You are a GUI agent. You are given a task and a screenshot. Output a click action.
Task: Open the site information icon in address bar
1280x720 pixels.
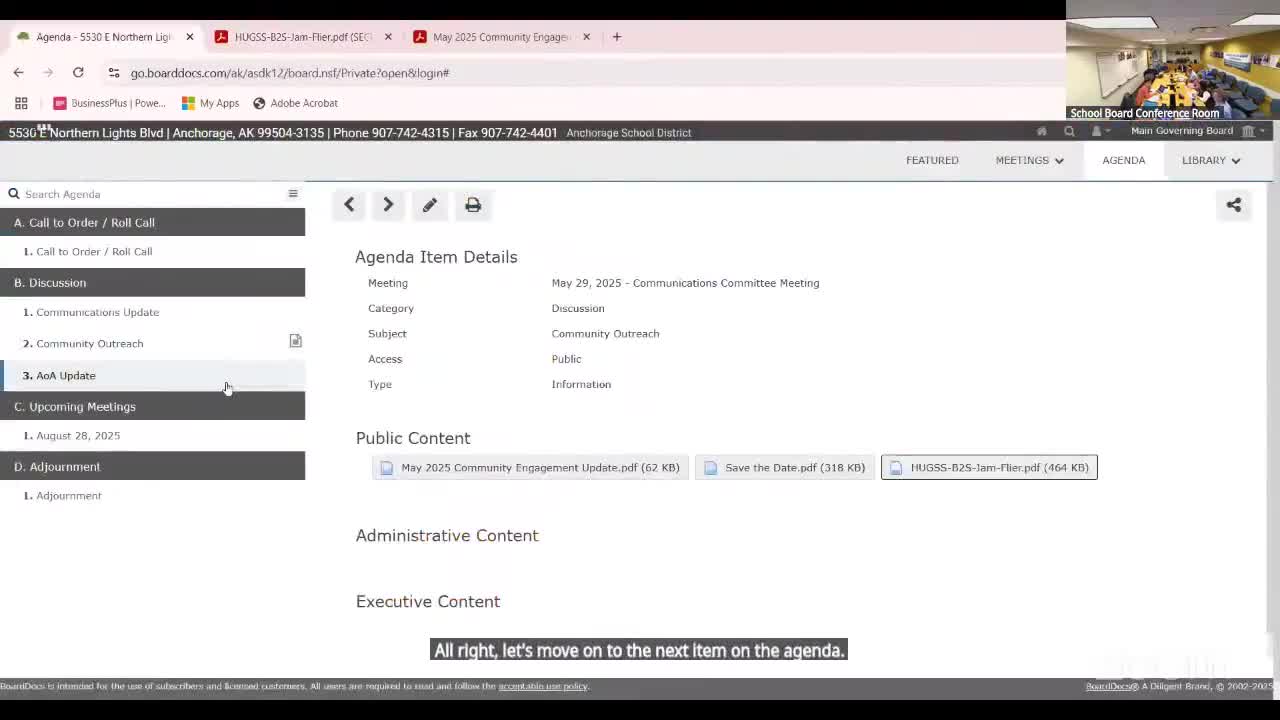(114, 73)
